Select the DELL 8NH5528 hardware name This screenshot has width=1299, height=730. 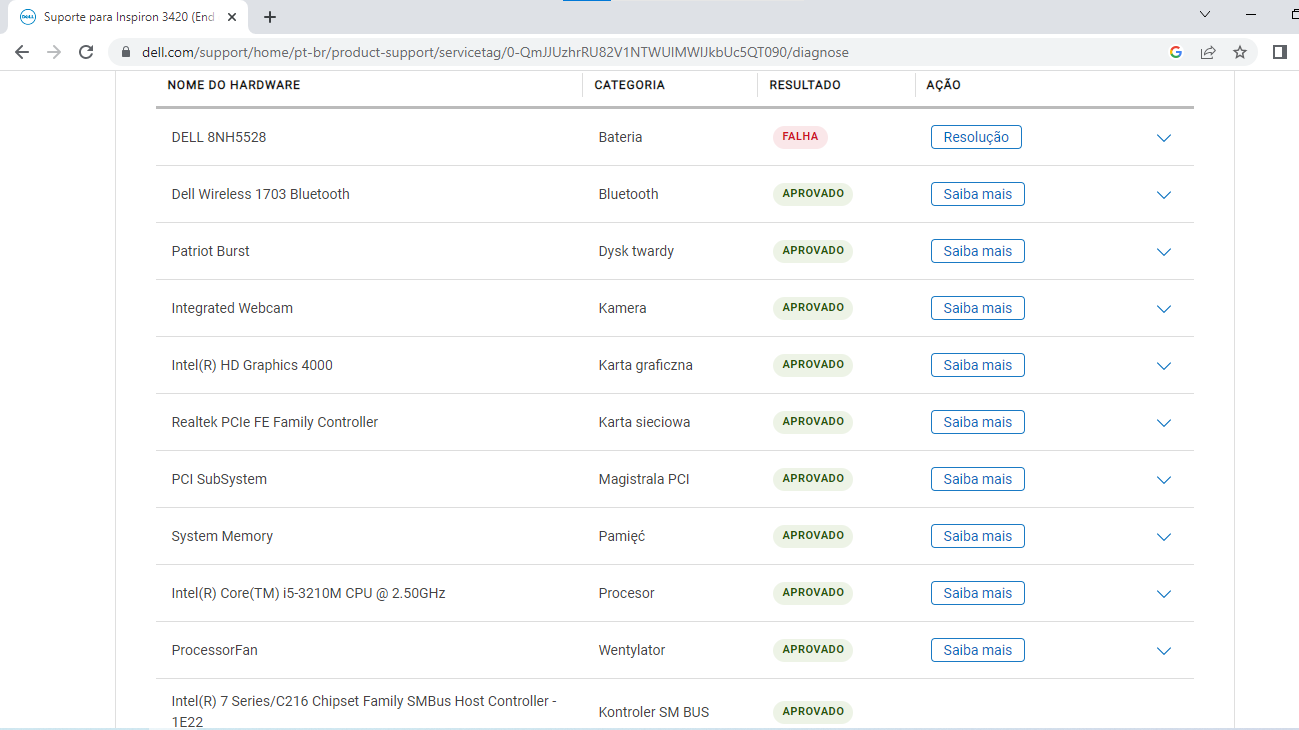point(219,137)
